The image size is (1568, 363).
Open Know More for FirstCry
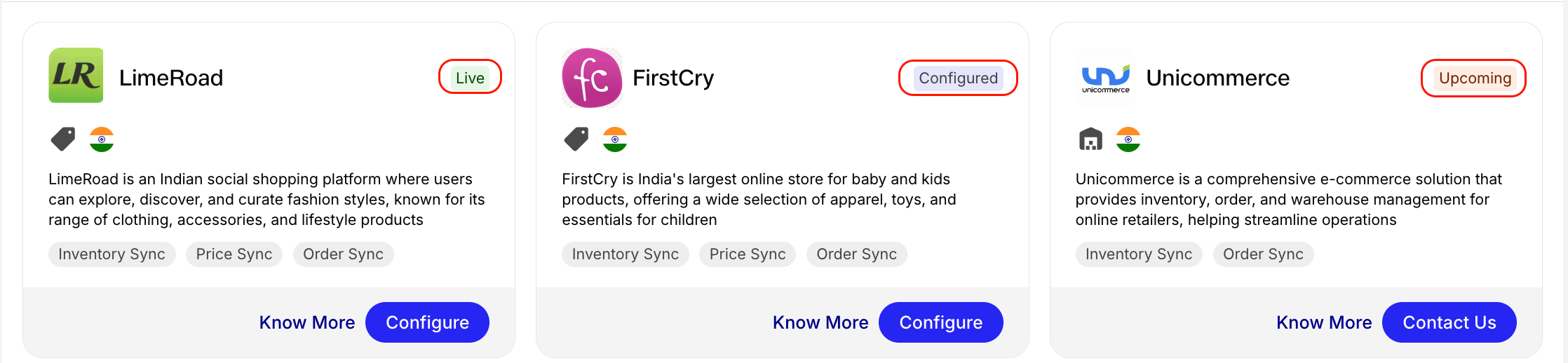(x=820, y=322)
